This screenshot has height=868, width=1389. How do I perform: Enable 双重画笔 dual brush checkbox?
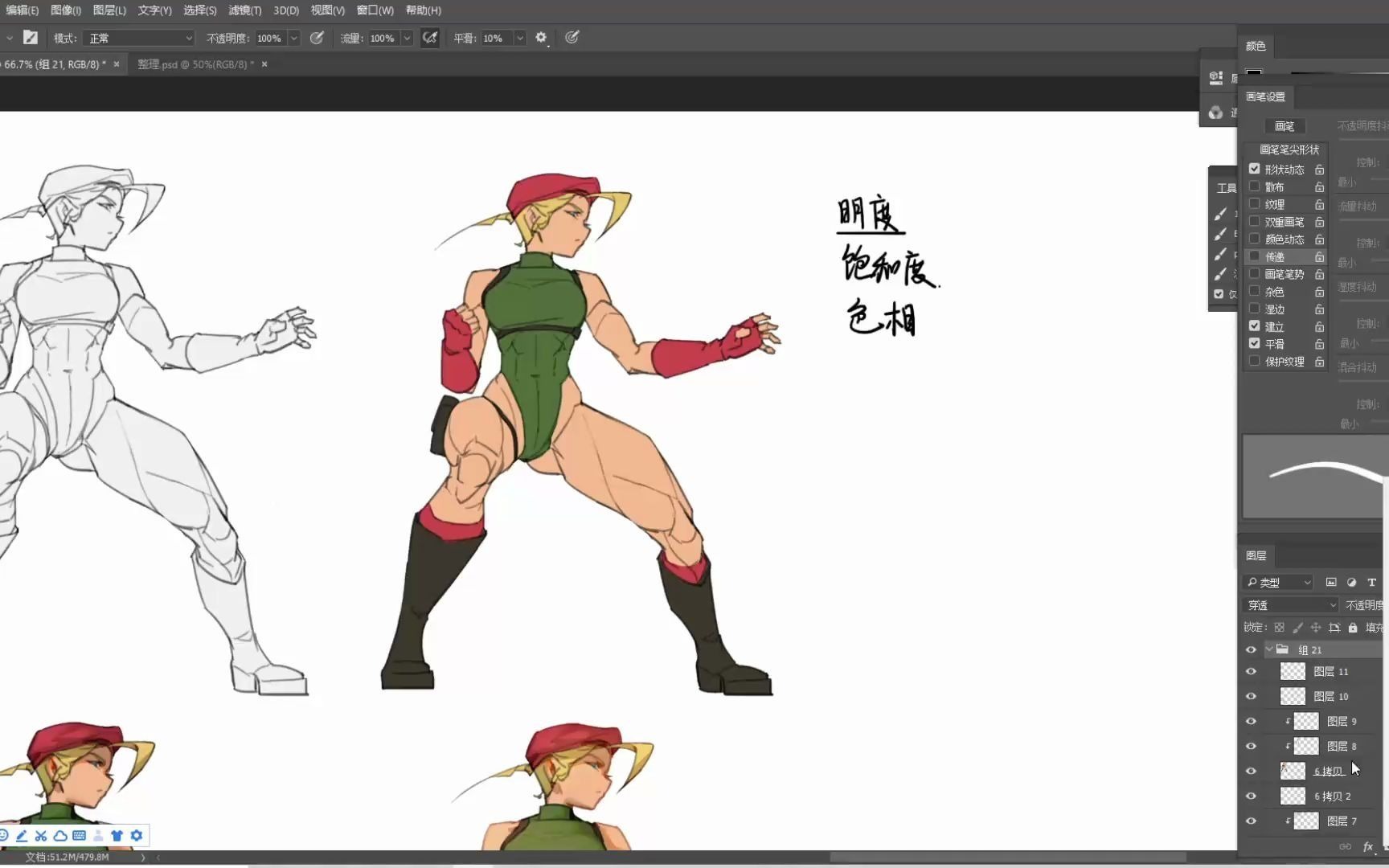pyautogui.click(x=1254, y=221)
